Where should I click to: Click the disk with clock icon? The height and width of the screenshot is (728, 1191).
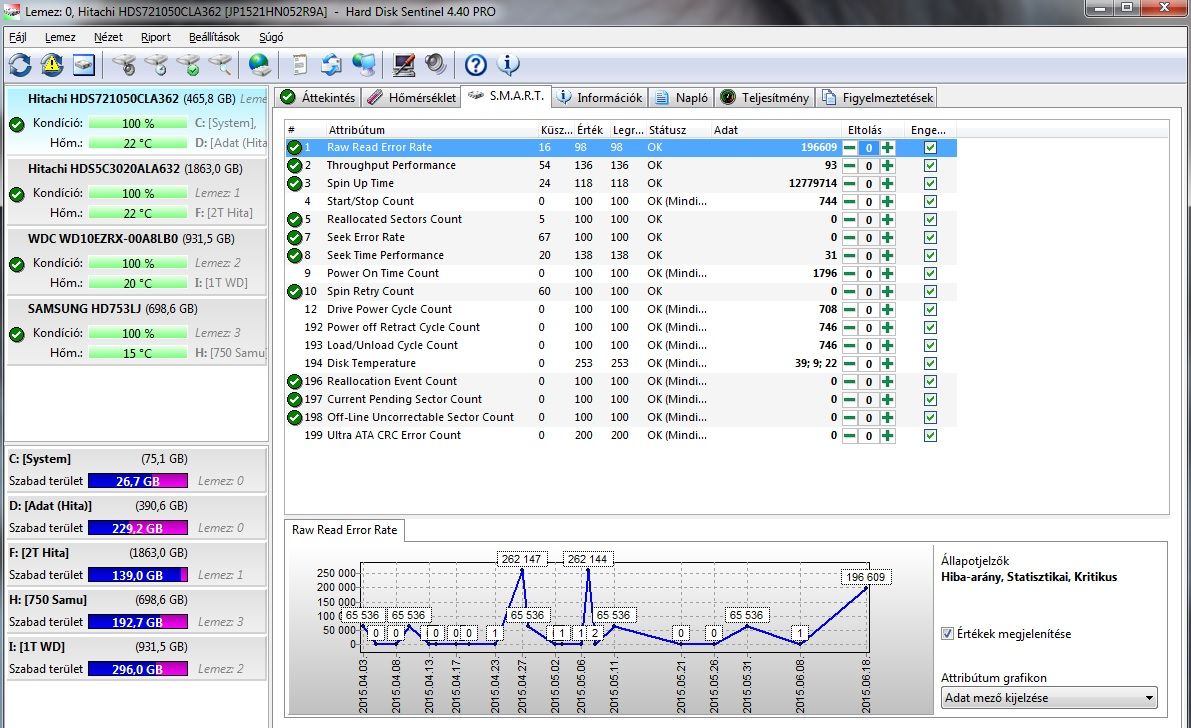click(156, 65)
